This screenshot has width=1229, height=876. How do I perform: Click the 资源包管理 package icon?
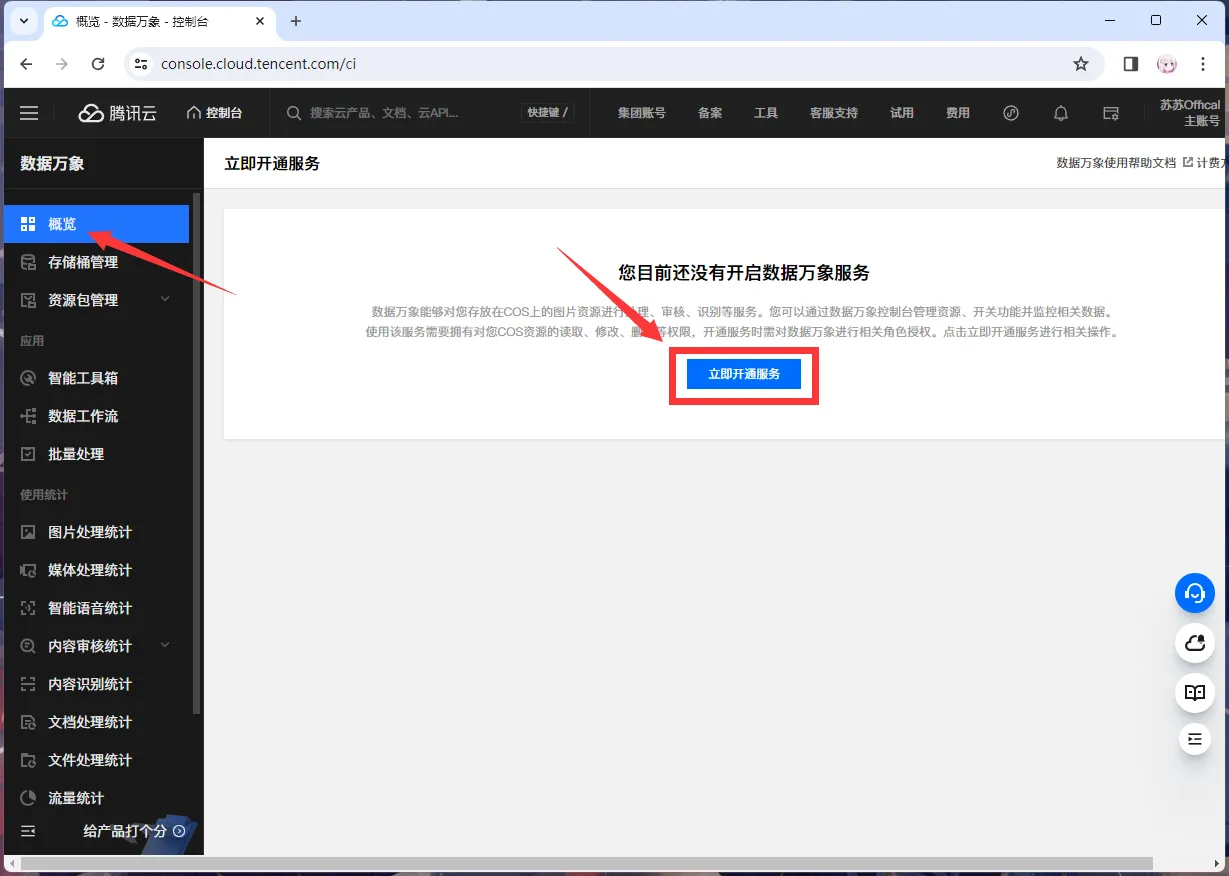[28, 300]
